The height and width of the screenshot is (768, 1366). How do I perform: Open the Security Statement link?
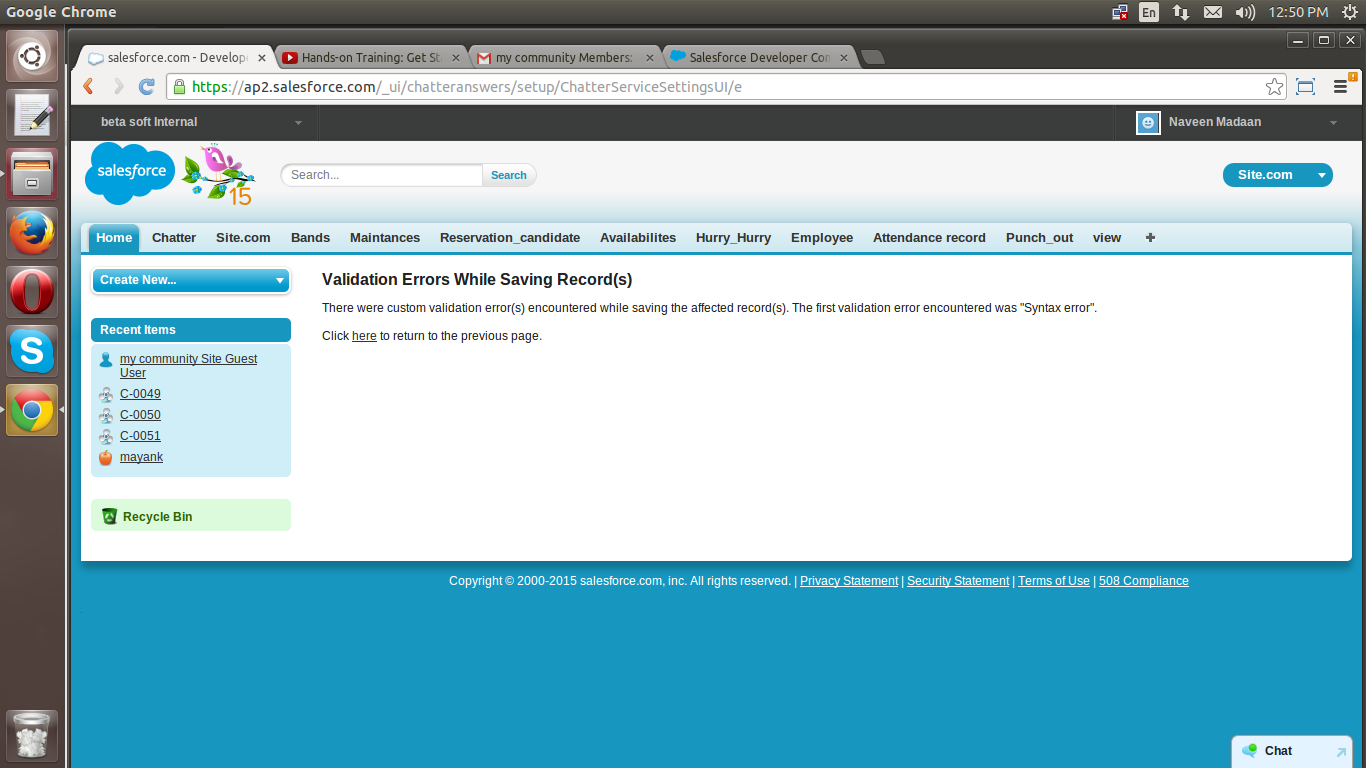958,581
